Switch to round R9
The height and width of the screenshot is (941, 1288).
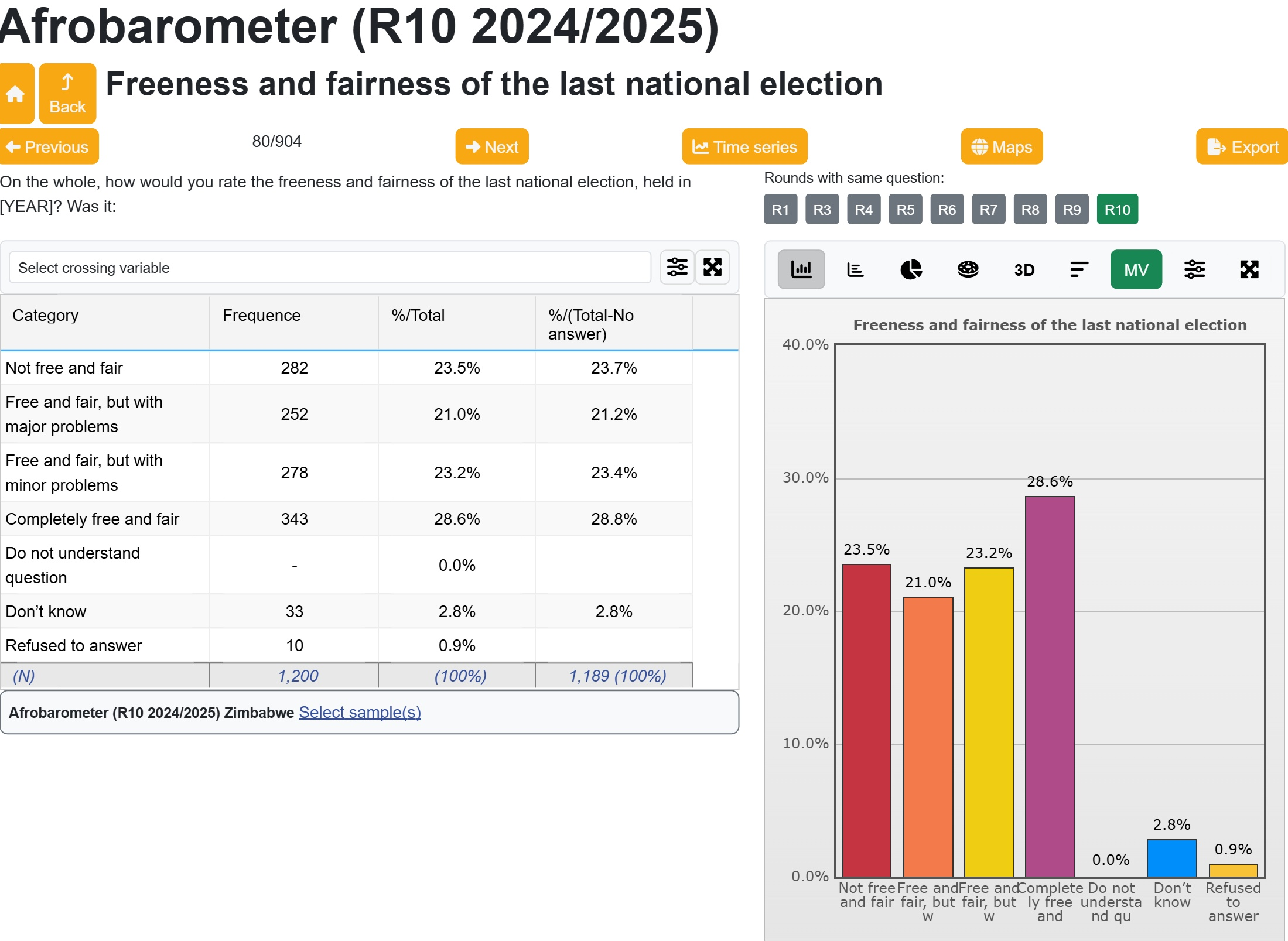(1072, 210)
